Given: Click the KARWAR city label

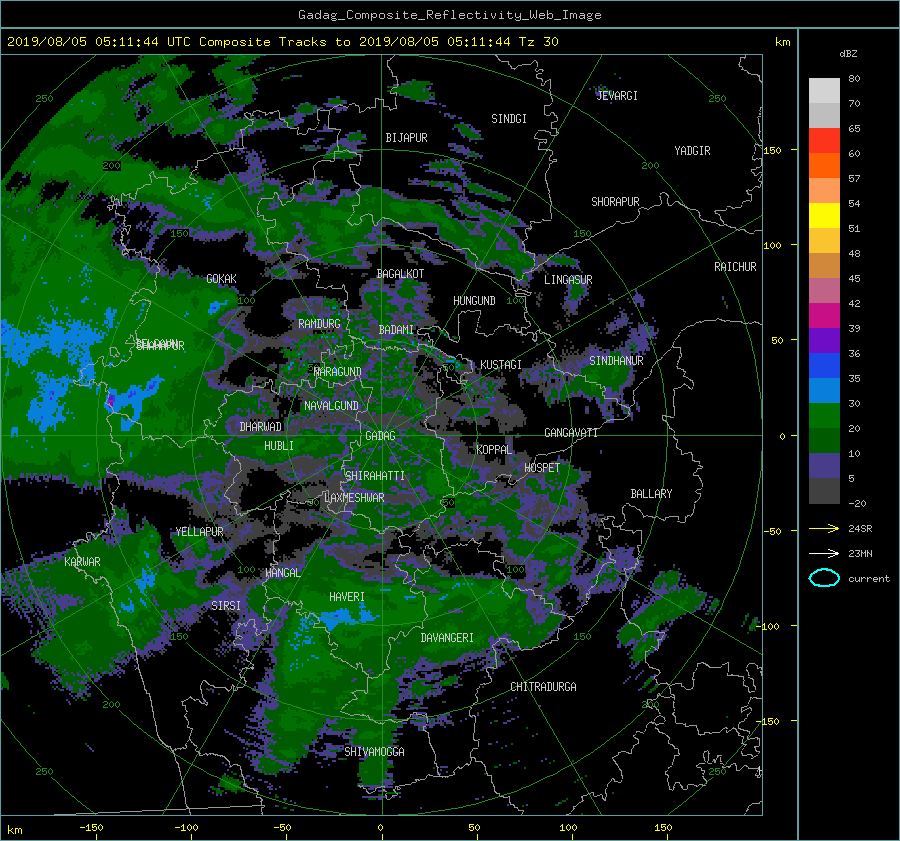Looking at the screenshot, I should click(82, 562).
